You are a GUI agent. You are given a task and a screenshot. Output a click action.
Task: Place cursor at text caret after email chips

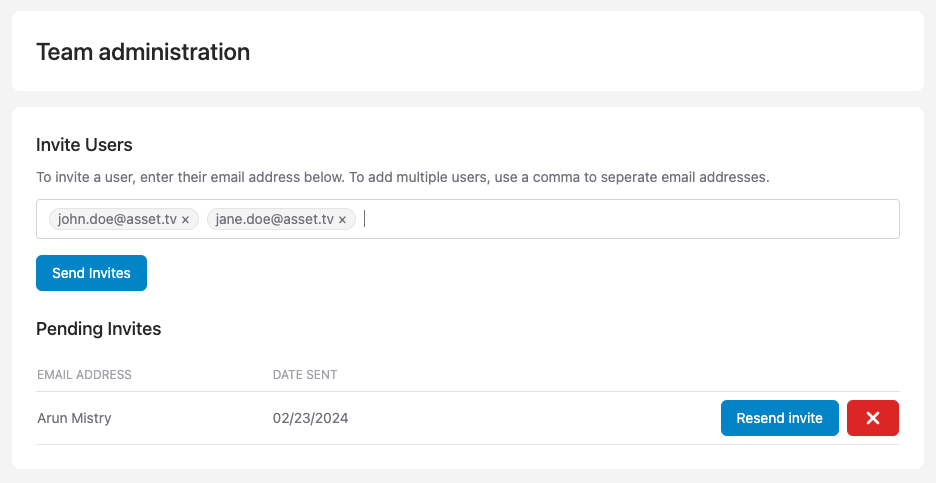coord(366,219)
